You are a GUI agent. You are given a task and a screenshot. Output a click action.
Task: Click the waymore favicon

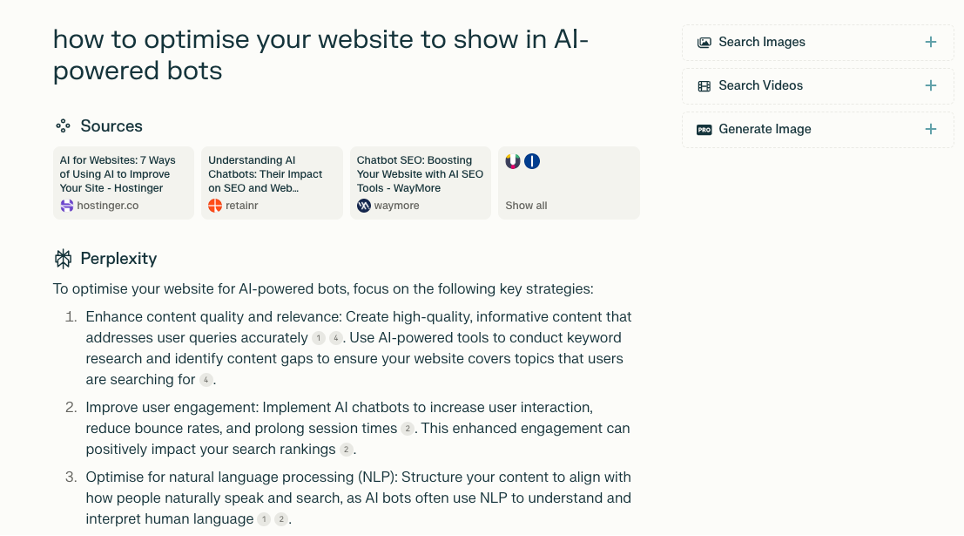point(363,206)
